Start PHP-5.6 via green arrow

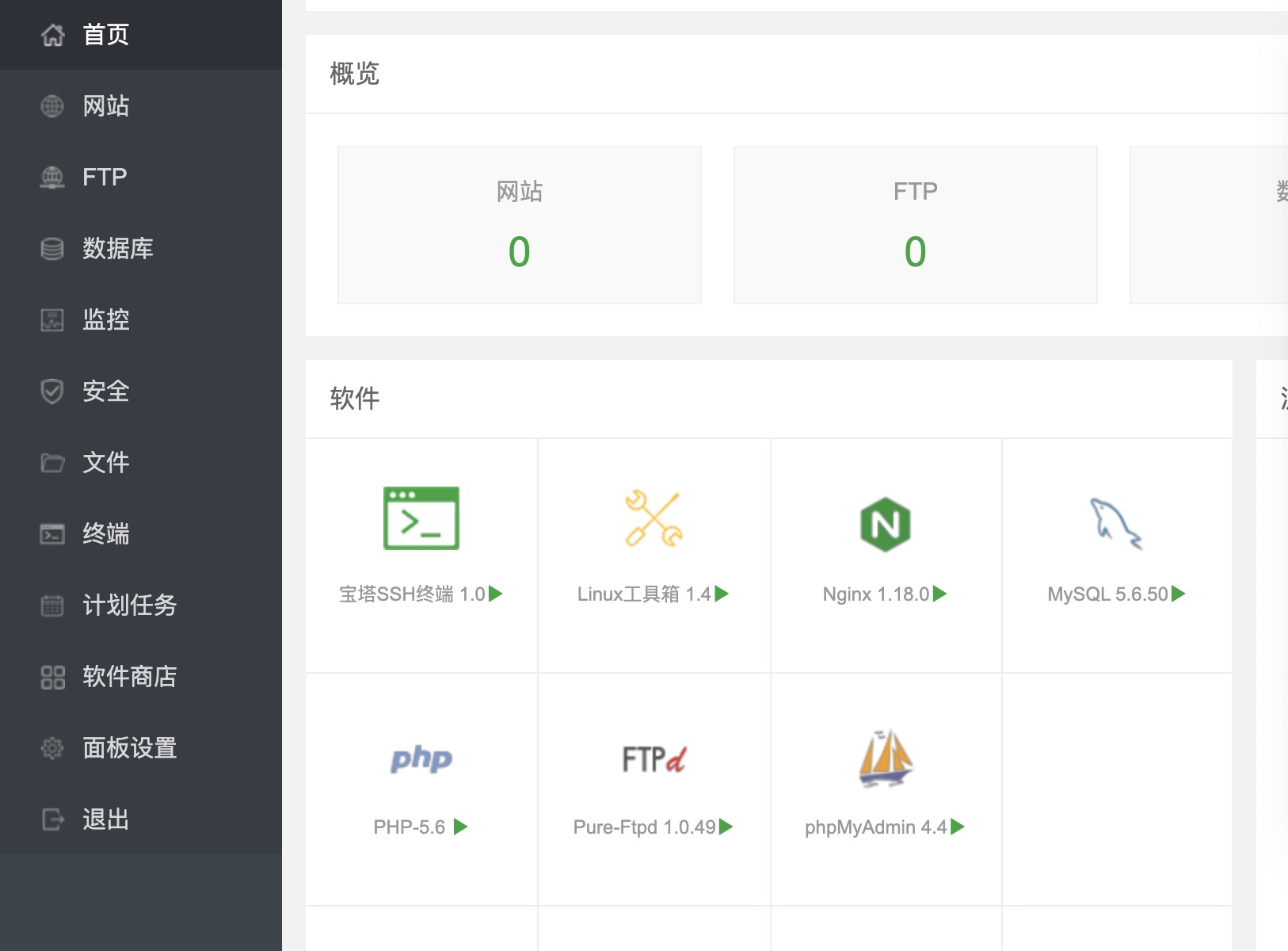coord(460,827)
